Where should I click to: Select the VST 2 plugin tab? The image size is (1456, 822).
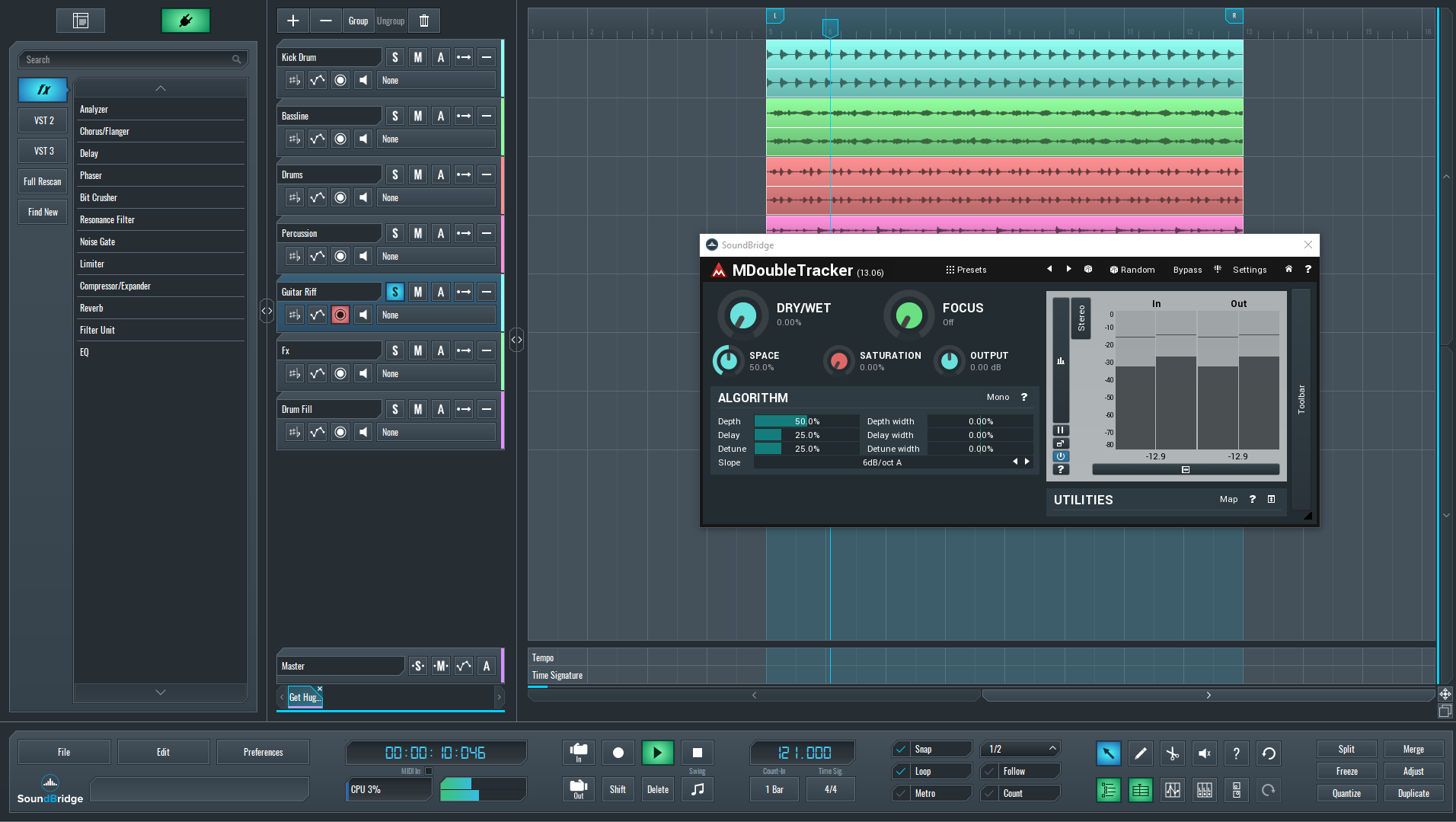pyautogui.click(x=43, y=120)
